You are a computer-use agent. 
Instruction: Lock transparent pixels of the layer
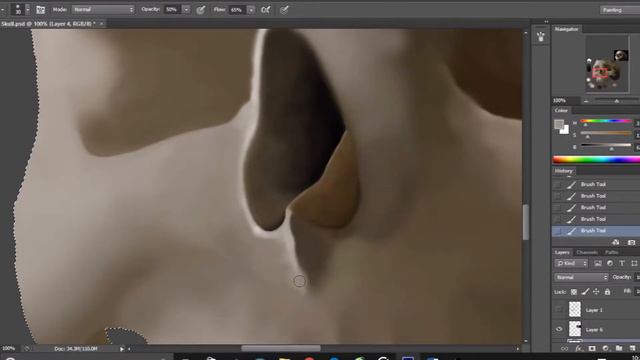pyautogui.click(x=574, y=291)
